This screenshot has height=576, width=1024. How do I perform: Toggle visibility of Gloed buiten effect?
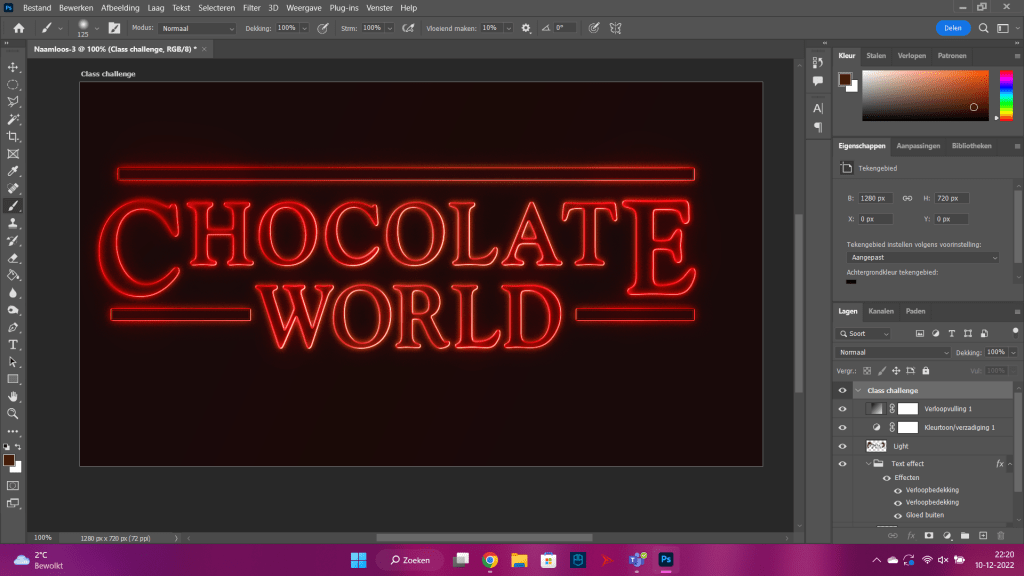pos(897,516)
